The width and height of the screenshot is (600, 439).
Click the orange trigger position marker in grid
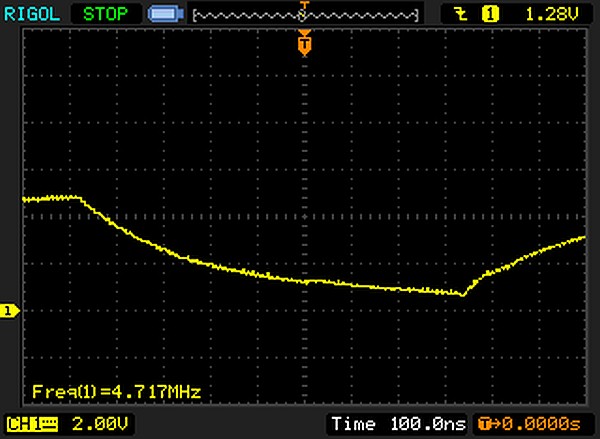tap(304, 44)
